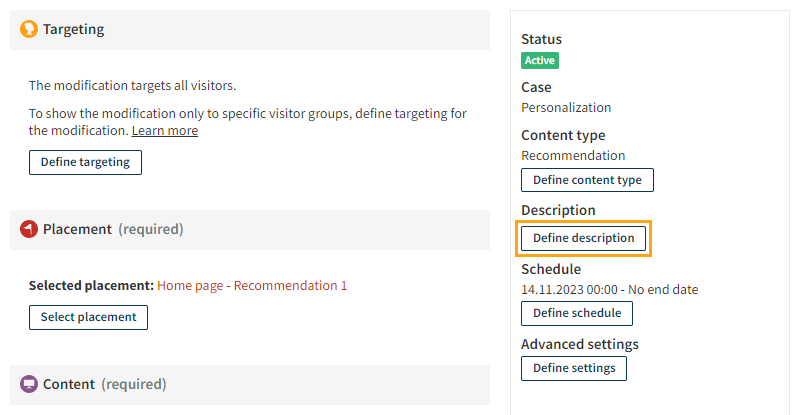Click the highlighted Define description button

(x=583, y=238)
